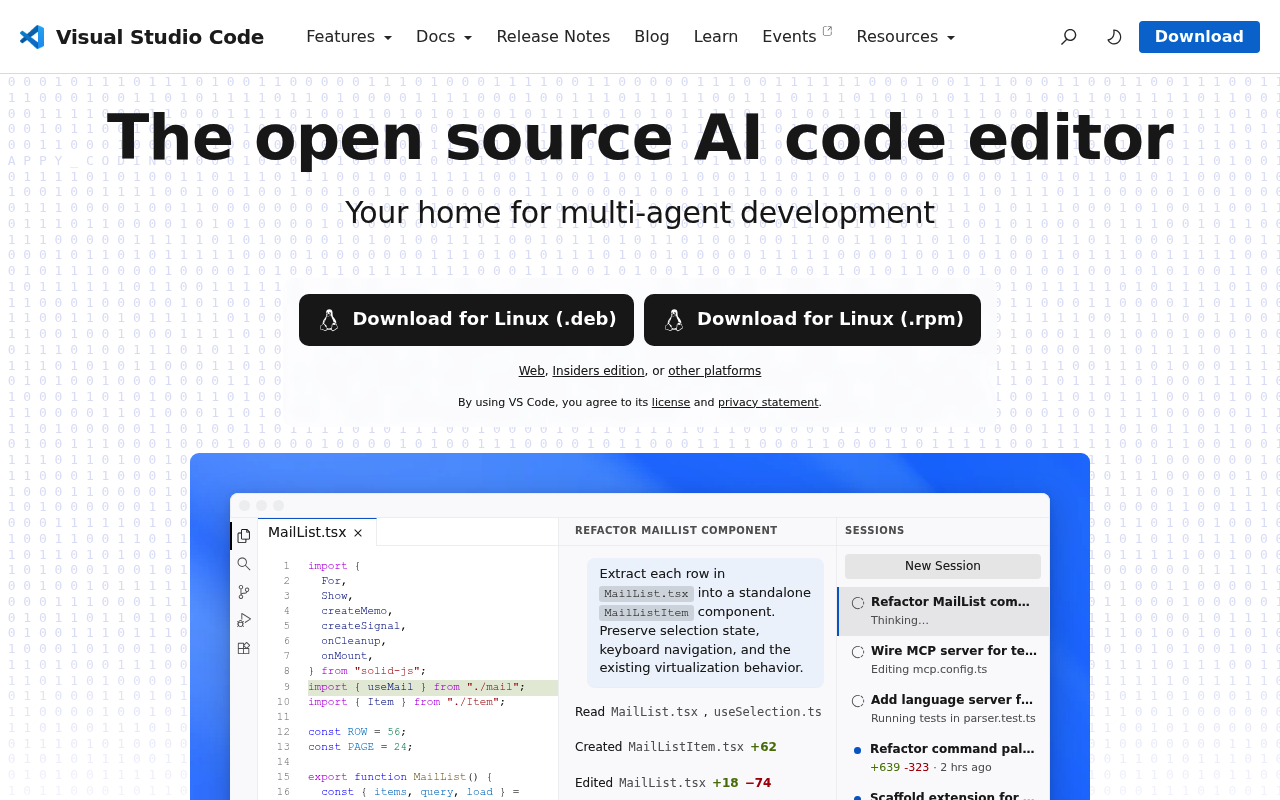Select the Refactor command palette session
1280x800 pixels.
(944, 758)
